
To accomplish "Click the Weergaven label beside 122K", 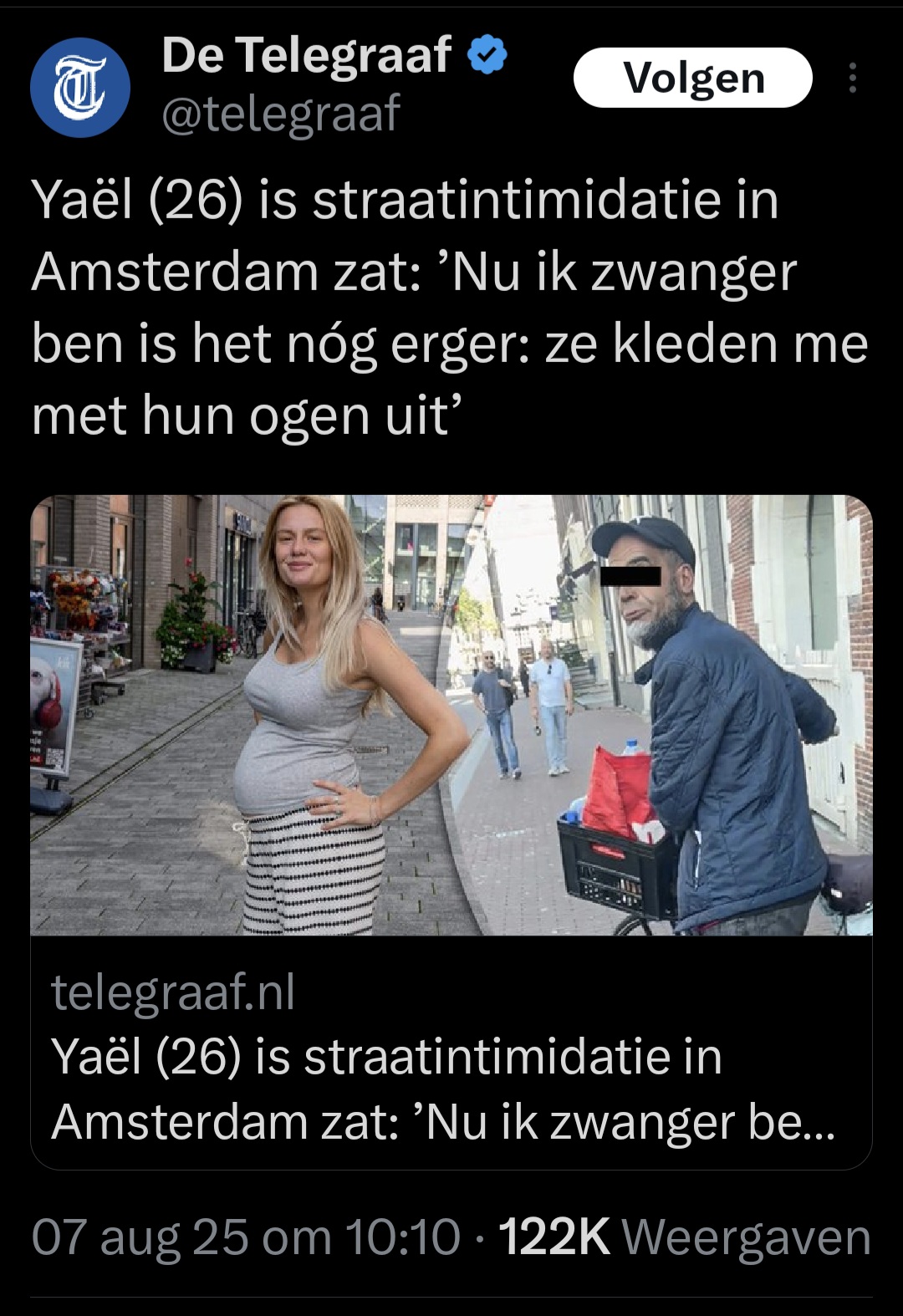I will [x=747, y=1237].
